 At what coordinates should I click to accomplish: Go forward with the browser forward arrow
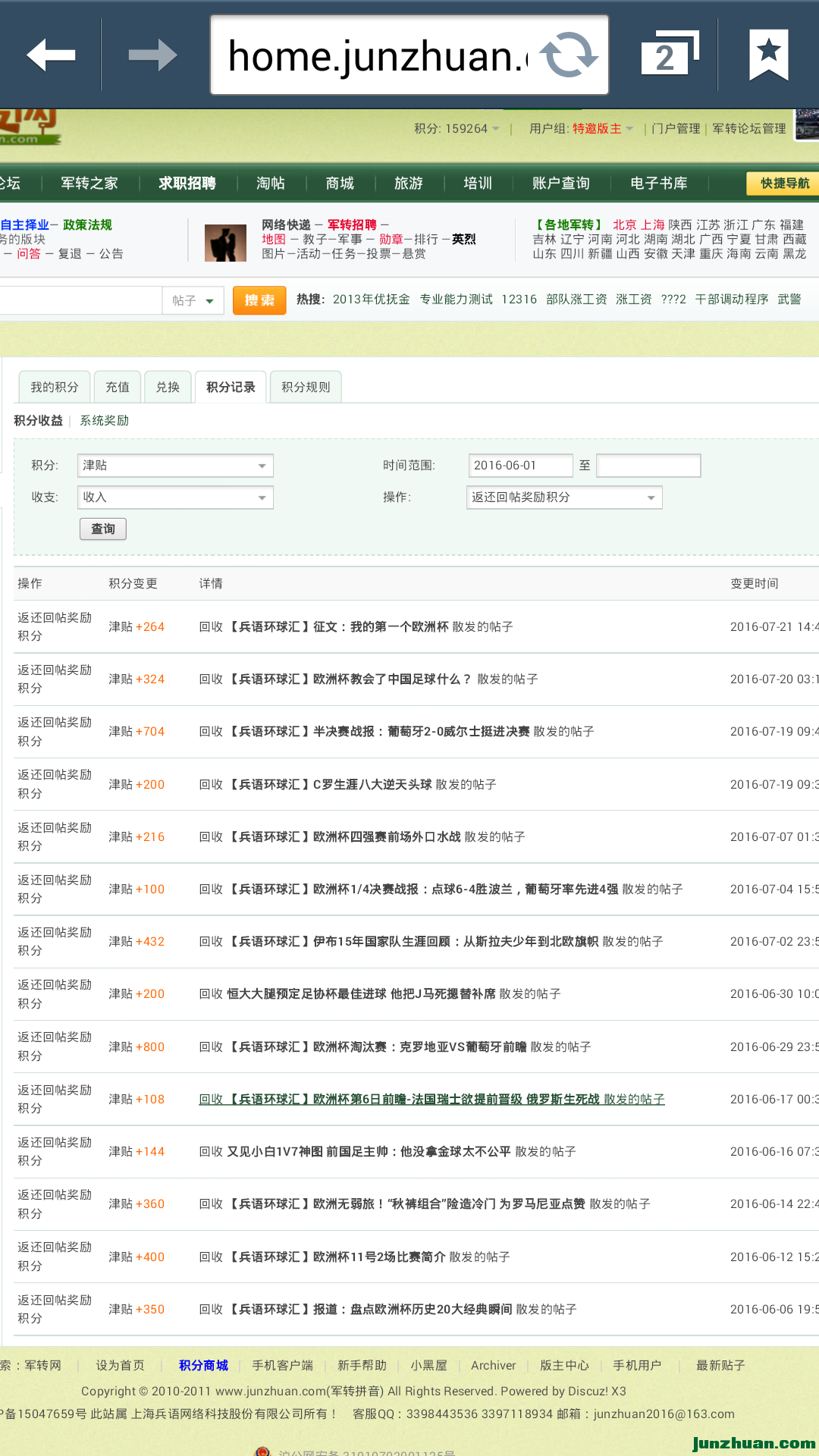click(x=152, y=55)
